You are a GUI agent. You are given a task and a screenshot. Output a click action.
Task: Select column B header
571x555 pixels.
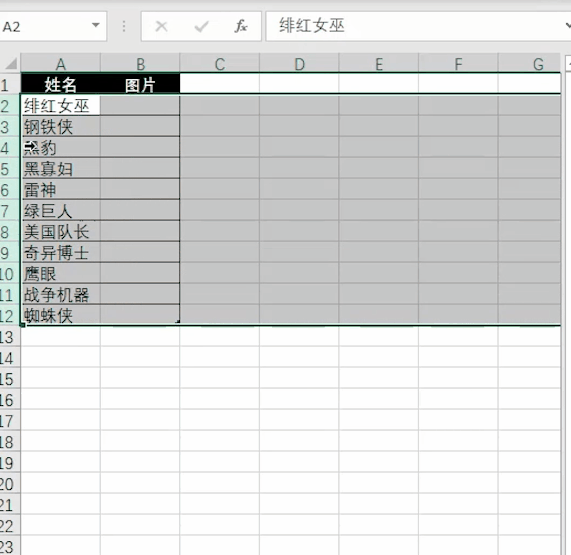(140, 63)
